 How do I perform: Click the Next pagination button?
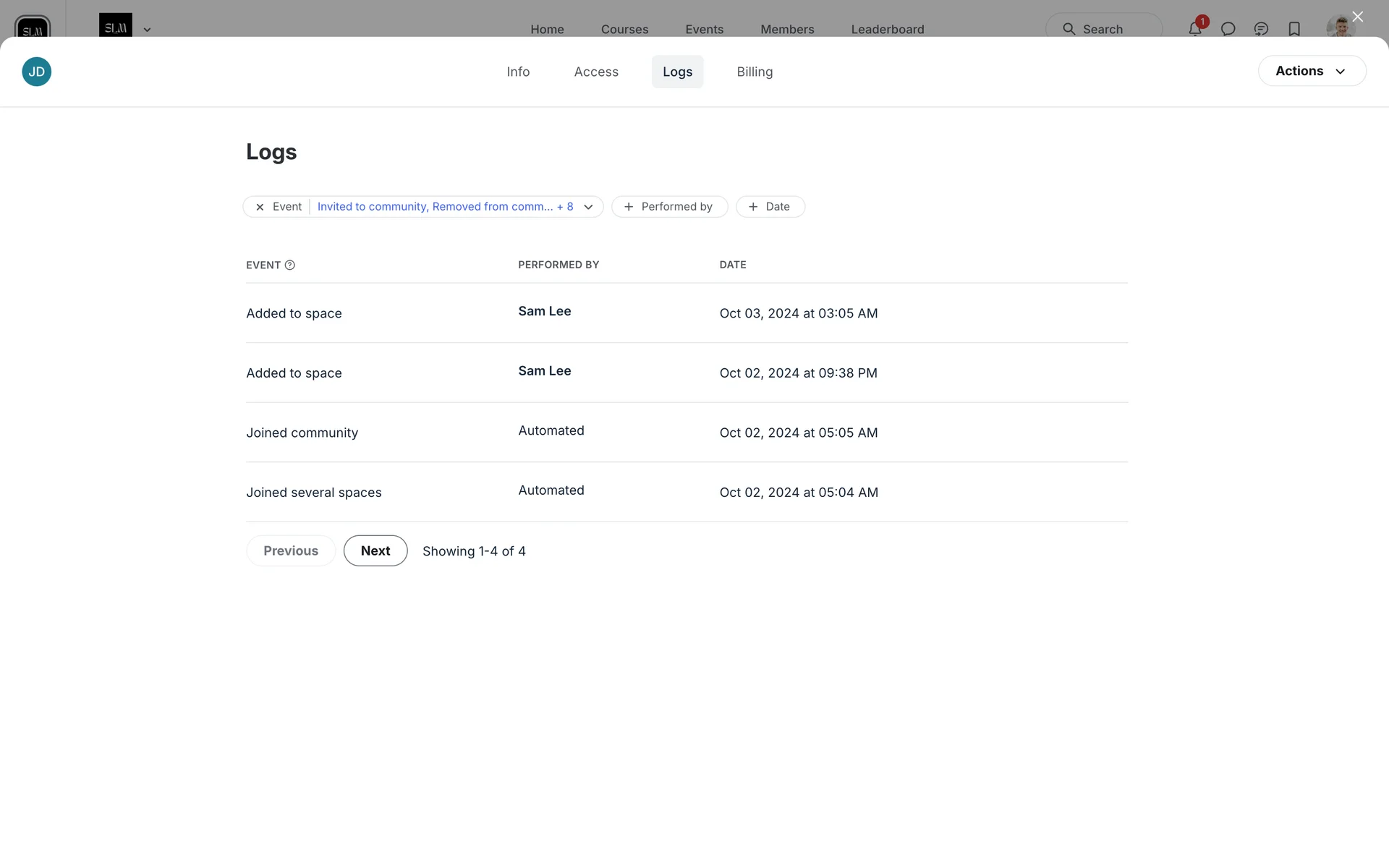[x=375, y=550]
